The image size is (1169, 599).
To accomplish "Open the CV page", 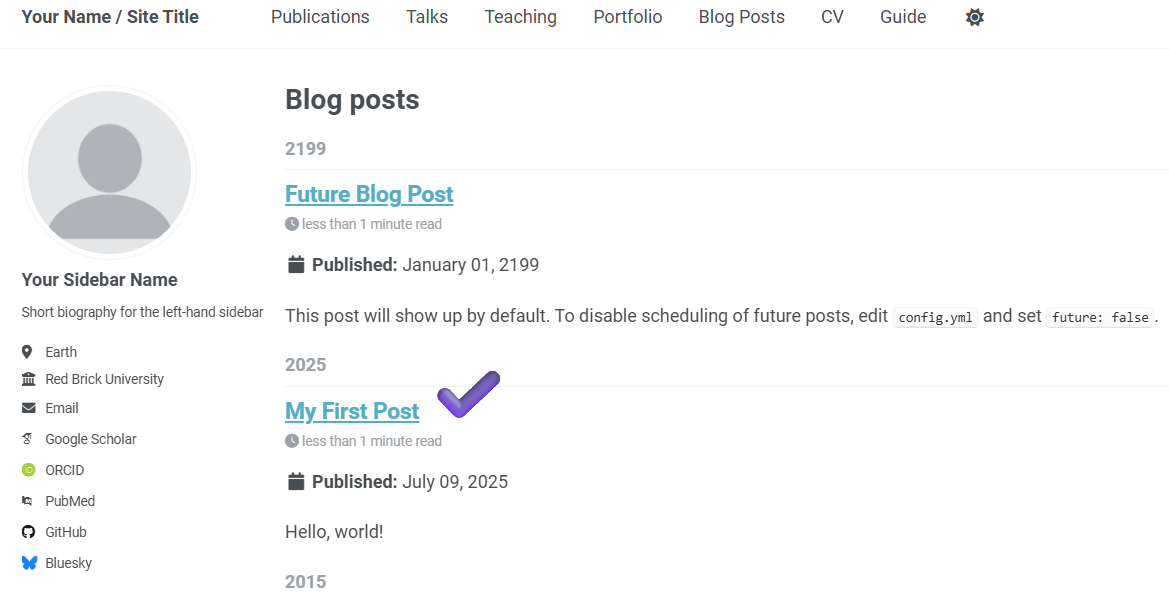I will [x=832, y=17].
